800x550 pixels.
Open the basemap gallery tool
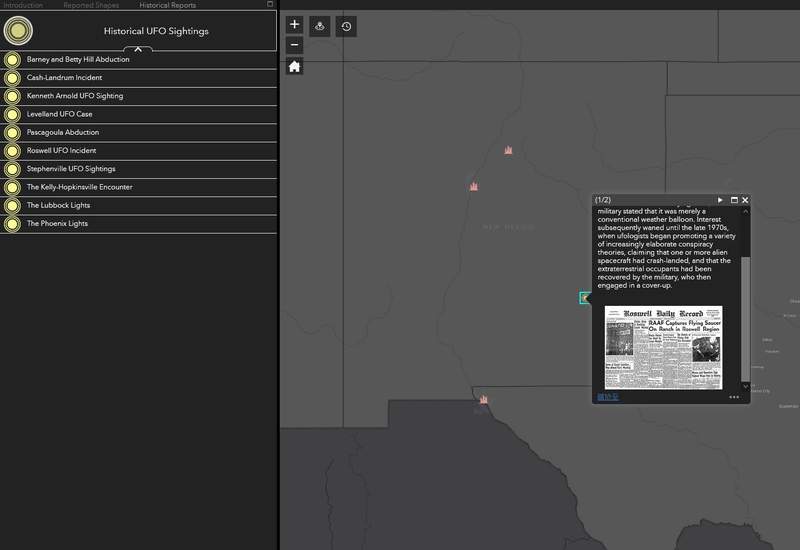pos(320,26)
